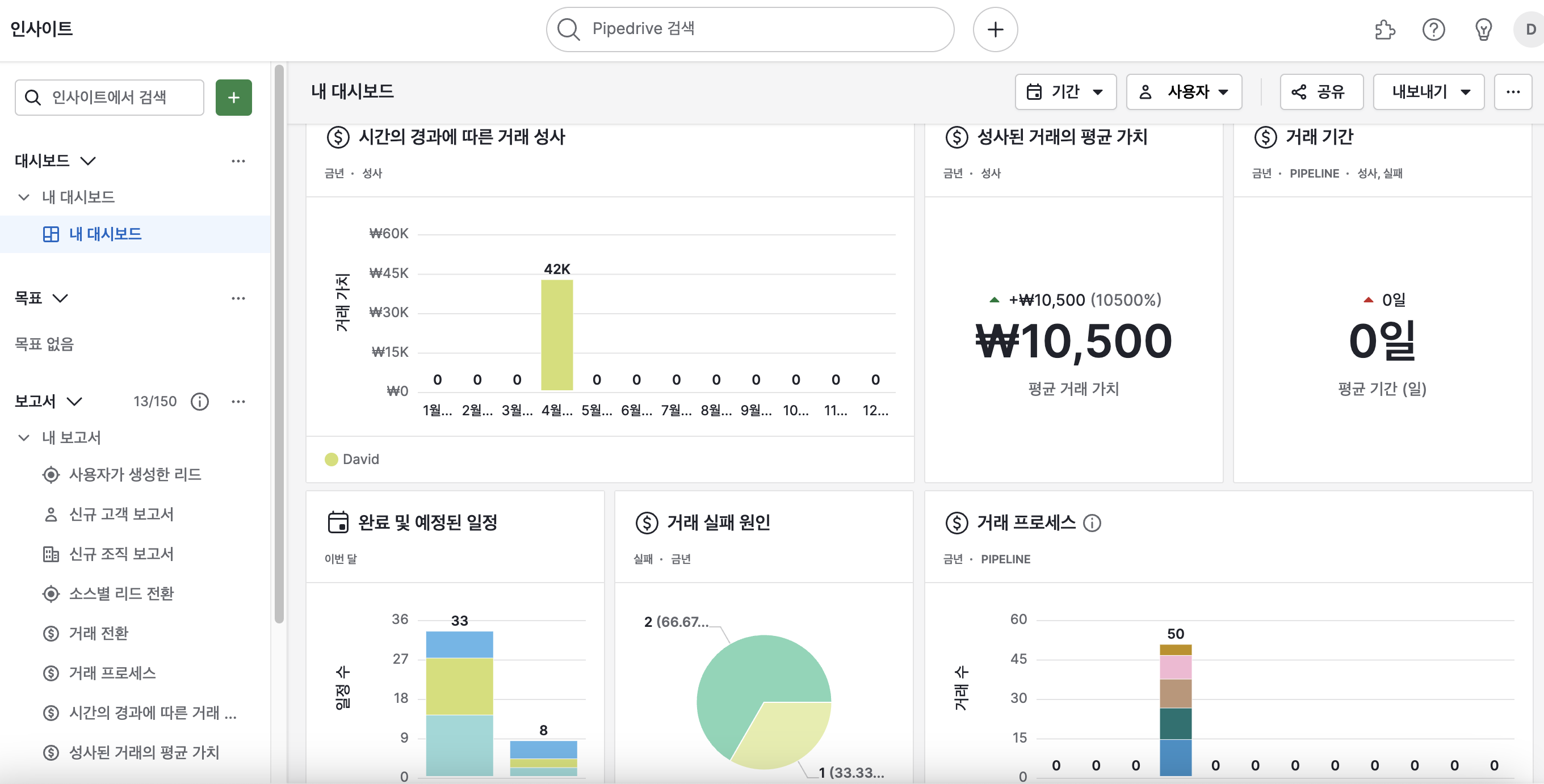Click the report limit info icon
Viewport: 1544px width, 784px height.
[200, 401]
